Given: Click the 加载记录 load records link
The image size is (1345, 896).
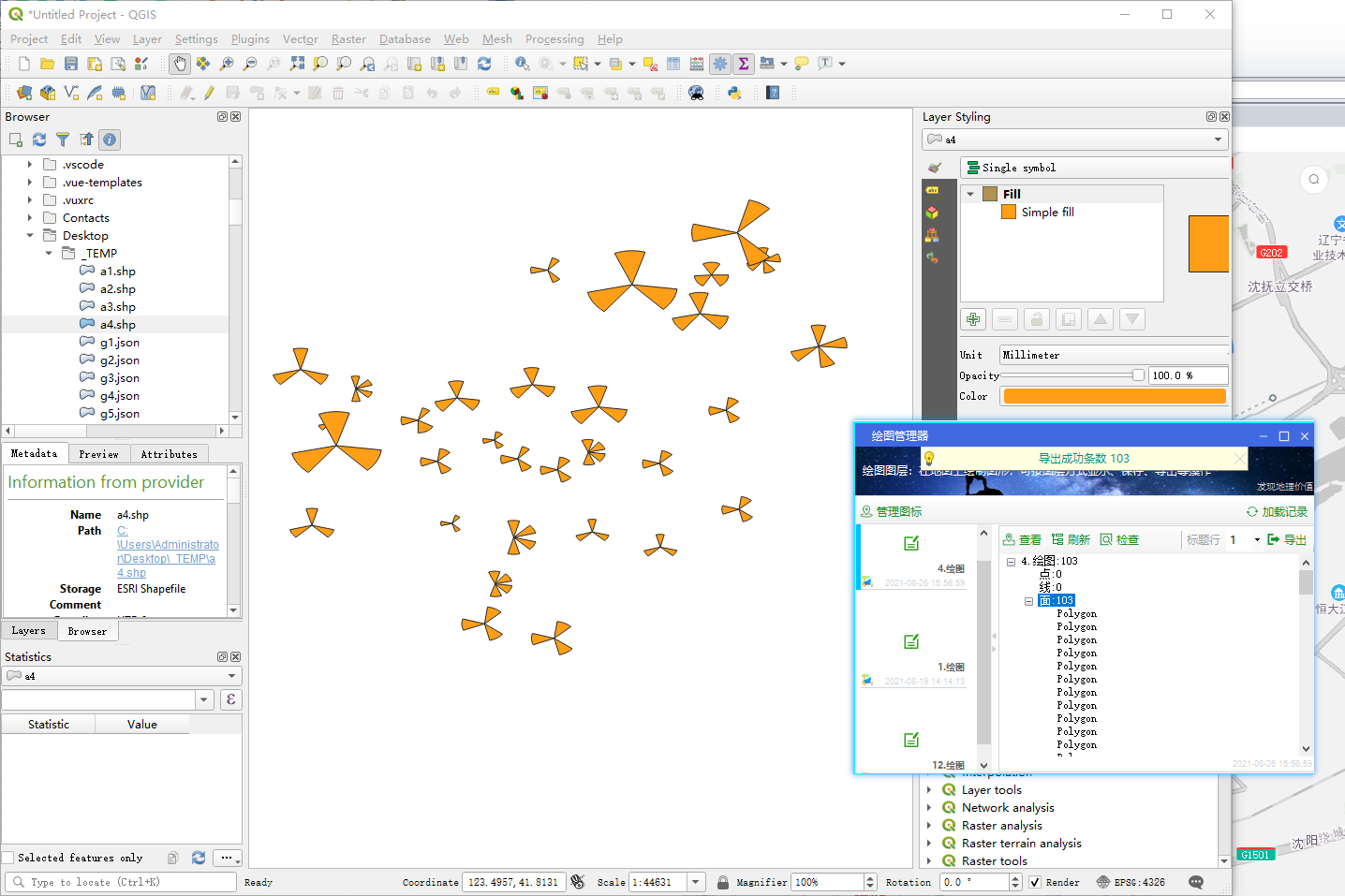Looking at the screenshot, I should (1277, 512).
